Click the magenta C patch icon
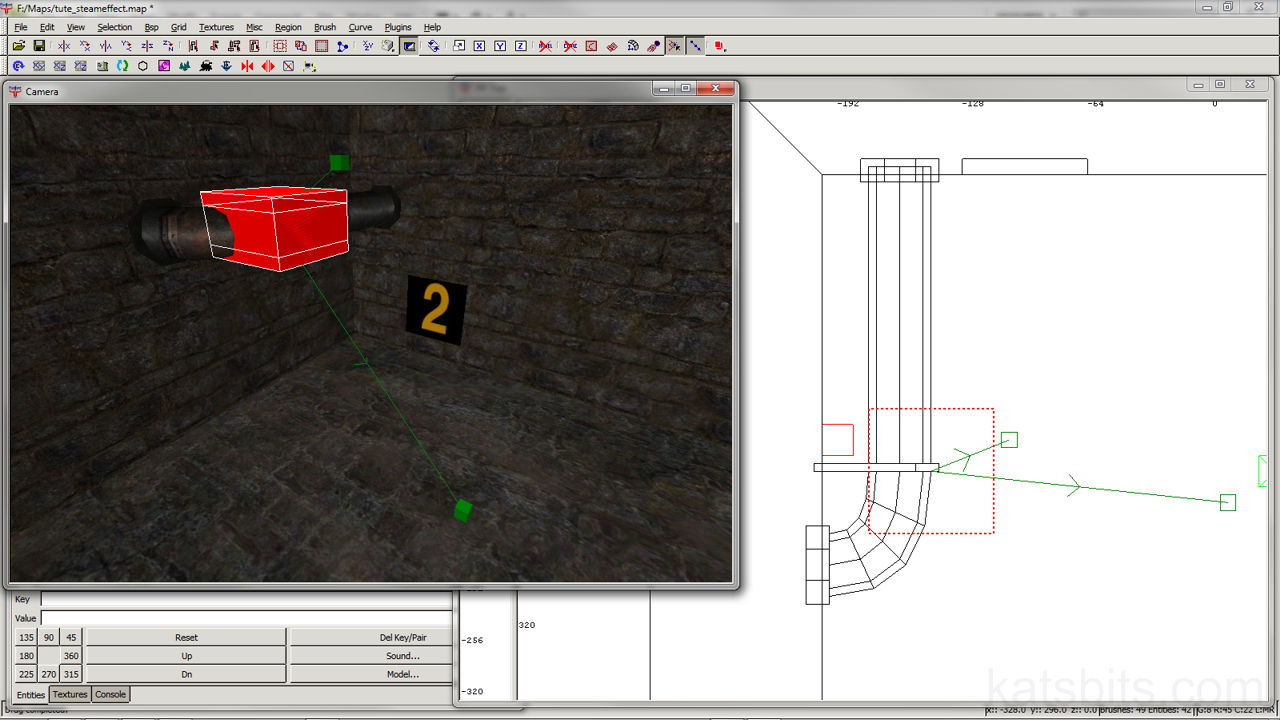This screenshot has height=720, width=1280. (164, 66)
